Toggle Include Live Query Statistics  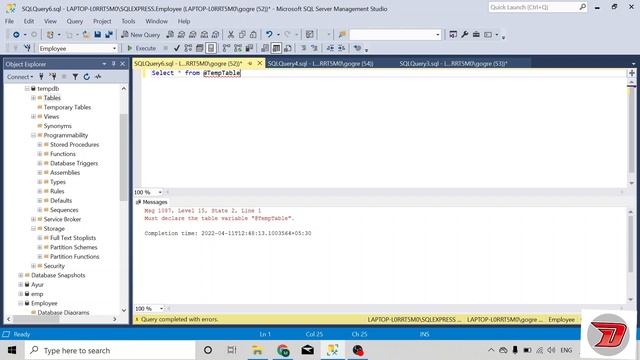click(238, 48)
